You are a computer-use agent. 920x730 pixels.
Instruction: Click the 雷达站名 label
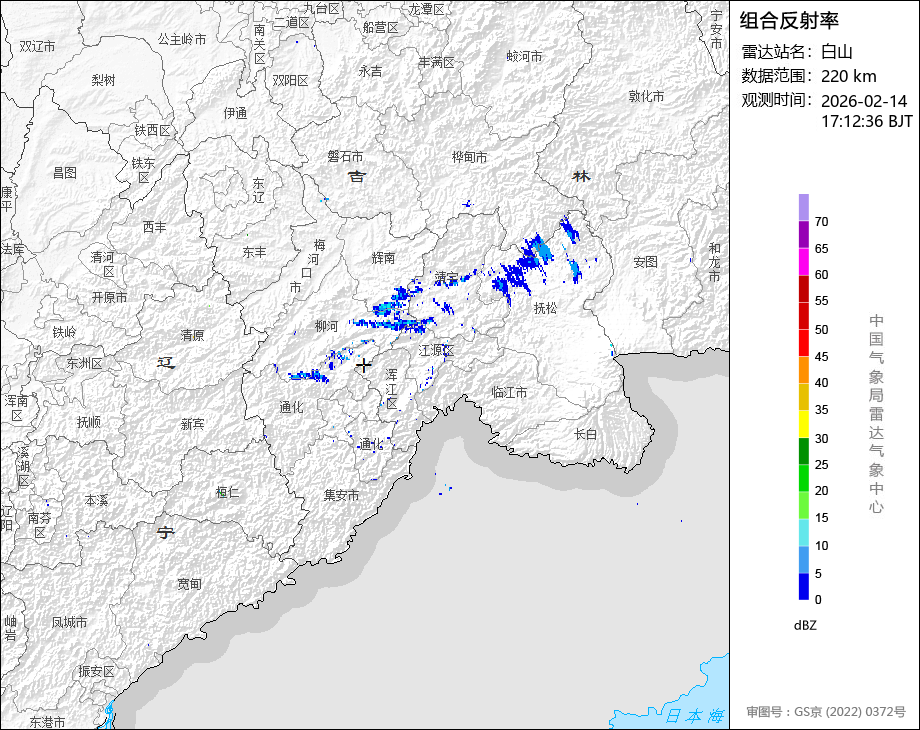point(777,52)
